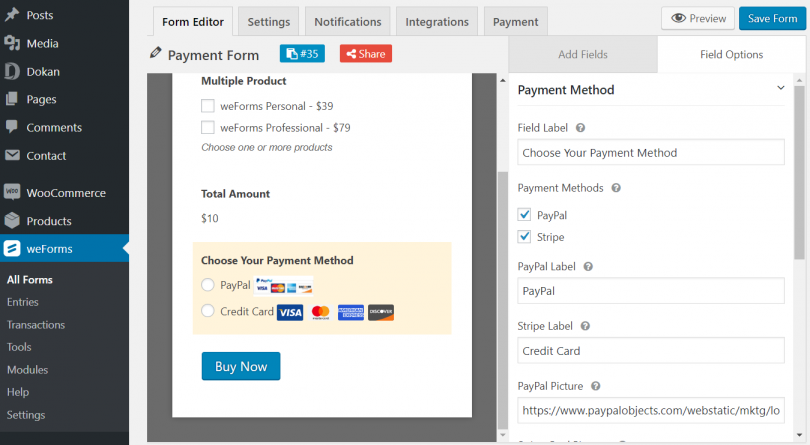Screen dimensions: 810x445
Task: Click the PayPal Picture URL field
Action: tap(651, 411)
